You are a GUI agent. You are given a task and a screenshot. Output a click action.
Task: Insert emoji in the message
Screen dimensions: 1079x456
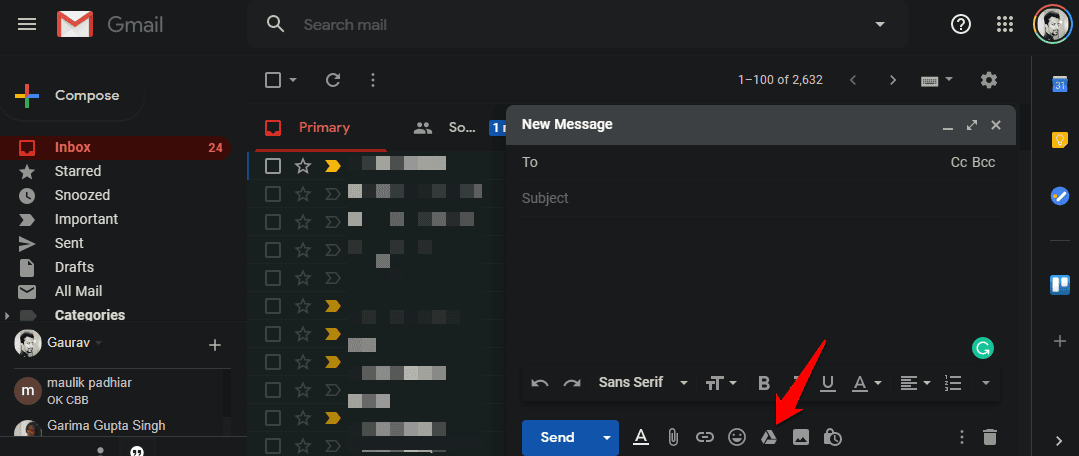coord(737,437)
